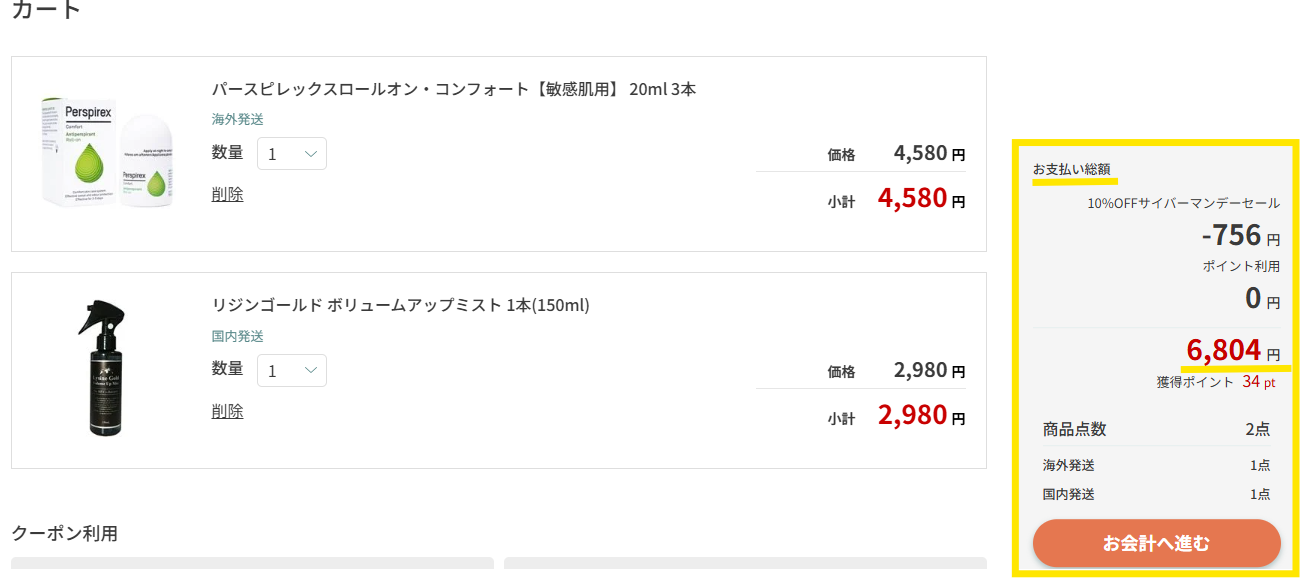Click the 国内発送 label under the second item
Screen dimensions: 1300x578
237,336
